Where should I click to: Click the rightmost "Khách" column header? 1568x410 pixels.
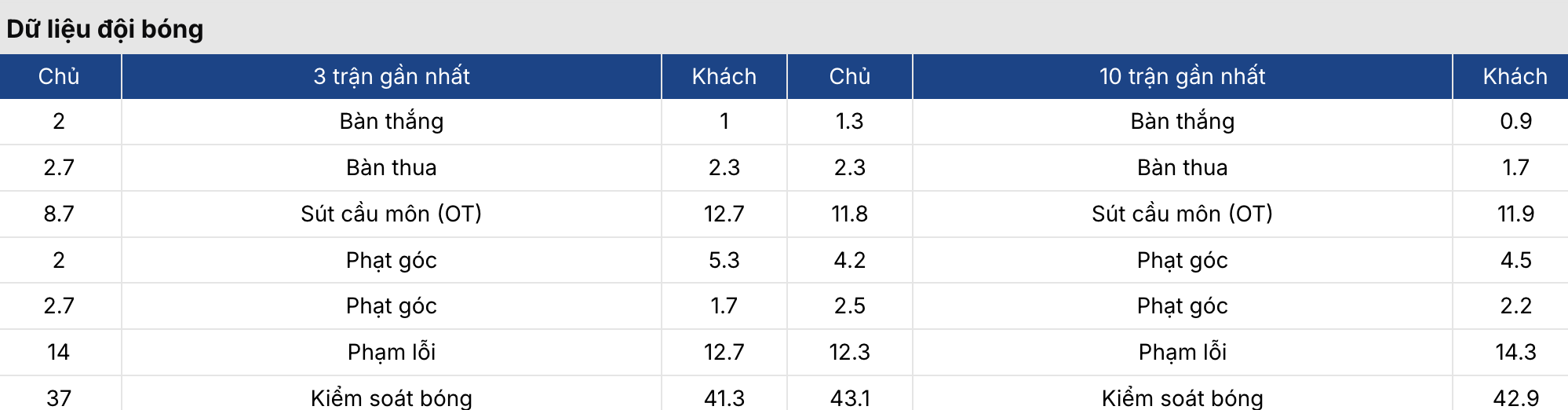click(1515, 76)
